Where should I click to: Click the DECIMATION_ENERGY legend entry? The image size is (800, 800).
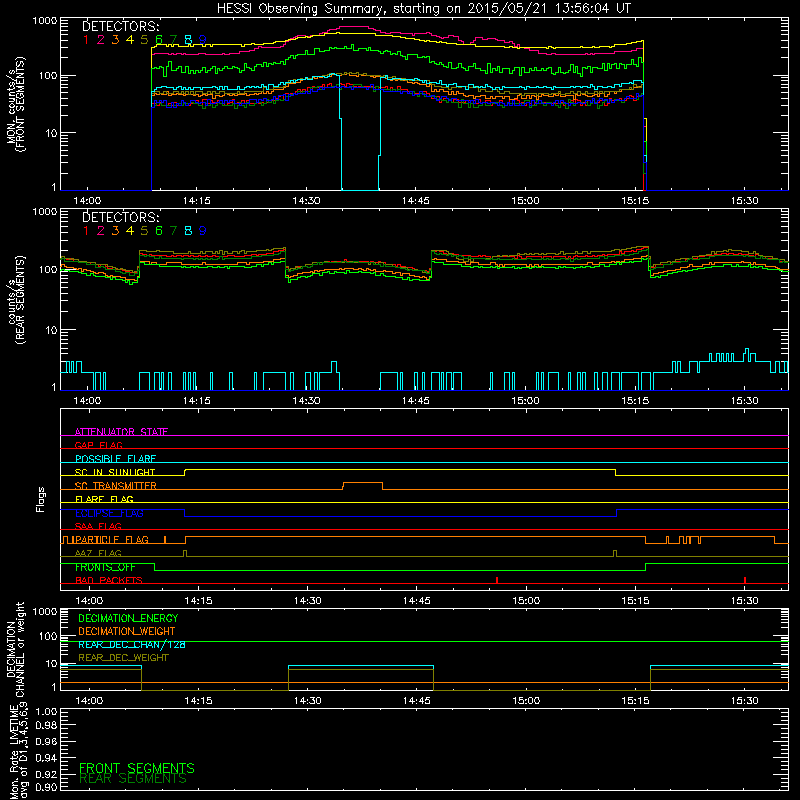click(x=128, y=618)
